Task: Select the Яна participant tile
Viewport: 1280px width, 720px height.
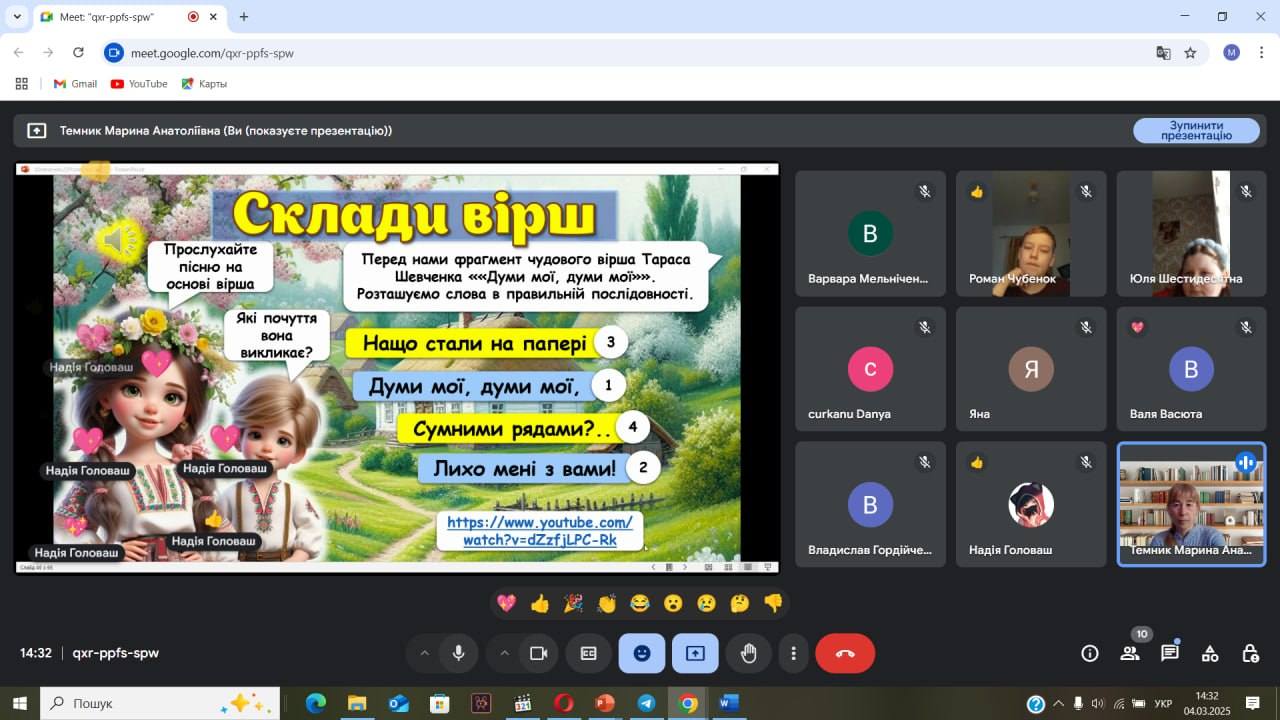Action: click(x=1031, y=369)
